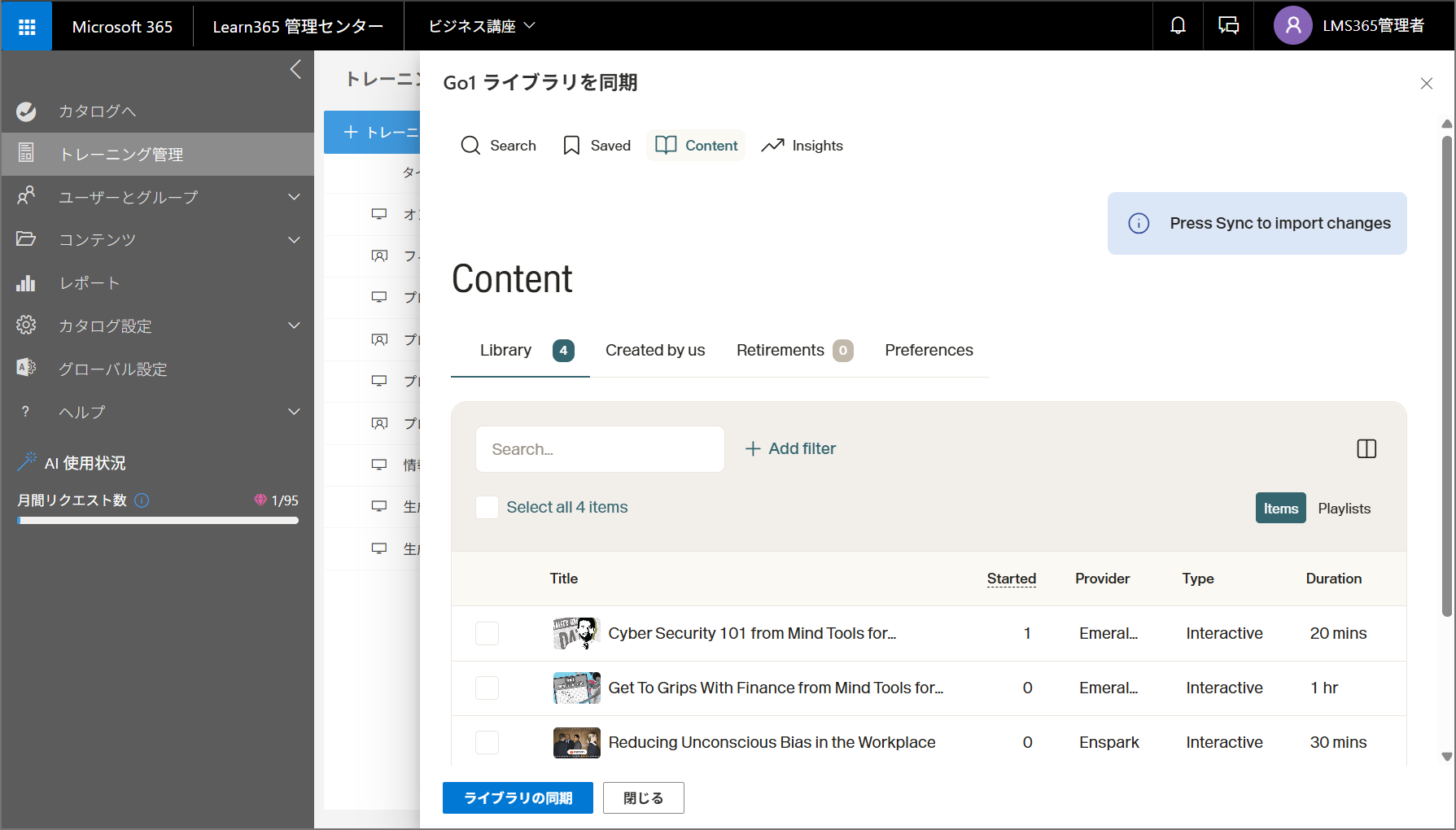The width and height of the screenshot is (1456, 830).
Task: Click Add filter
Action: click(790, 448)
